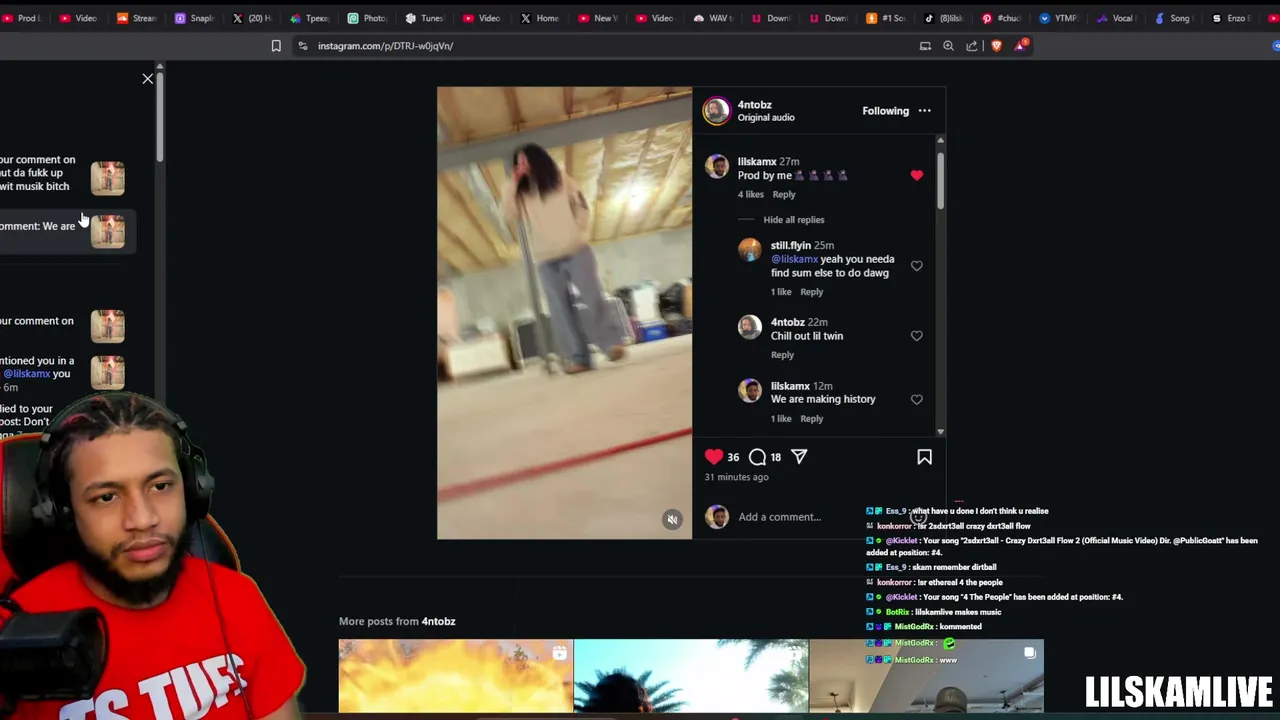Toggle the Following button for 4ntobz
1280x720 pixels.
(885, 111)
